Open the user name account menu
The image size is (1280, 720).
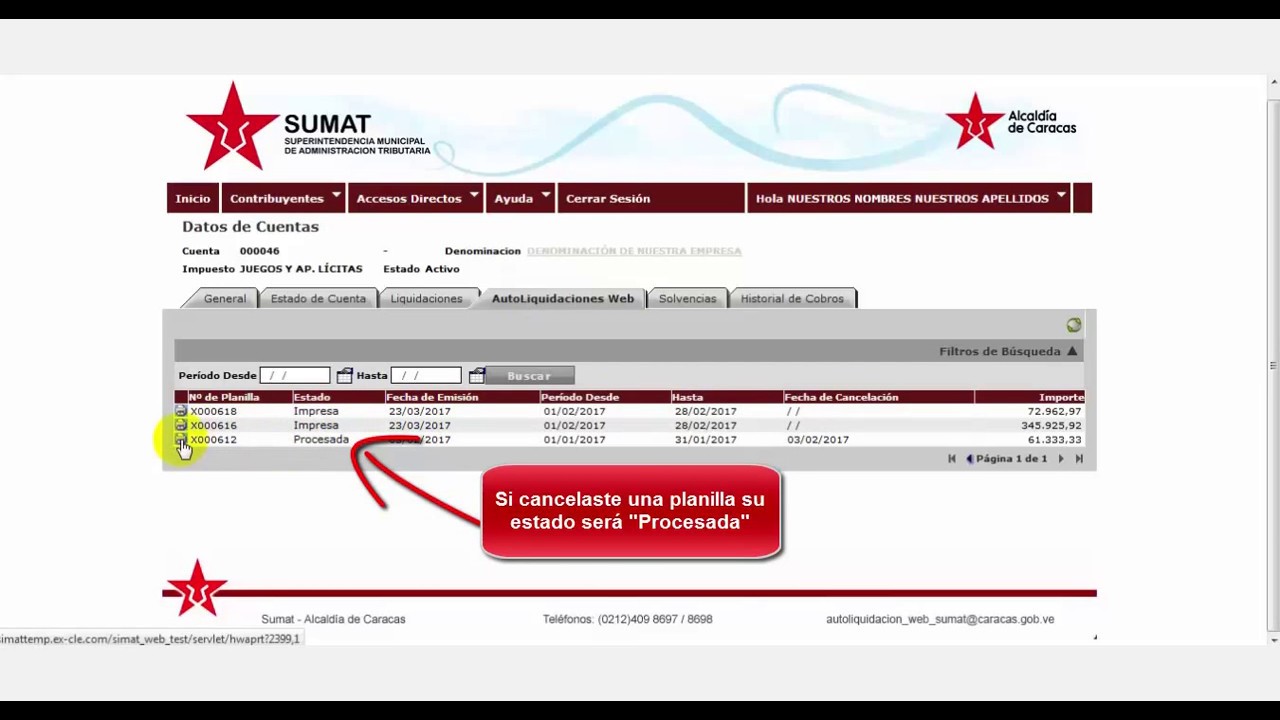[x=910, y=198]
